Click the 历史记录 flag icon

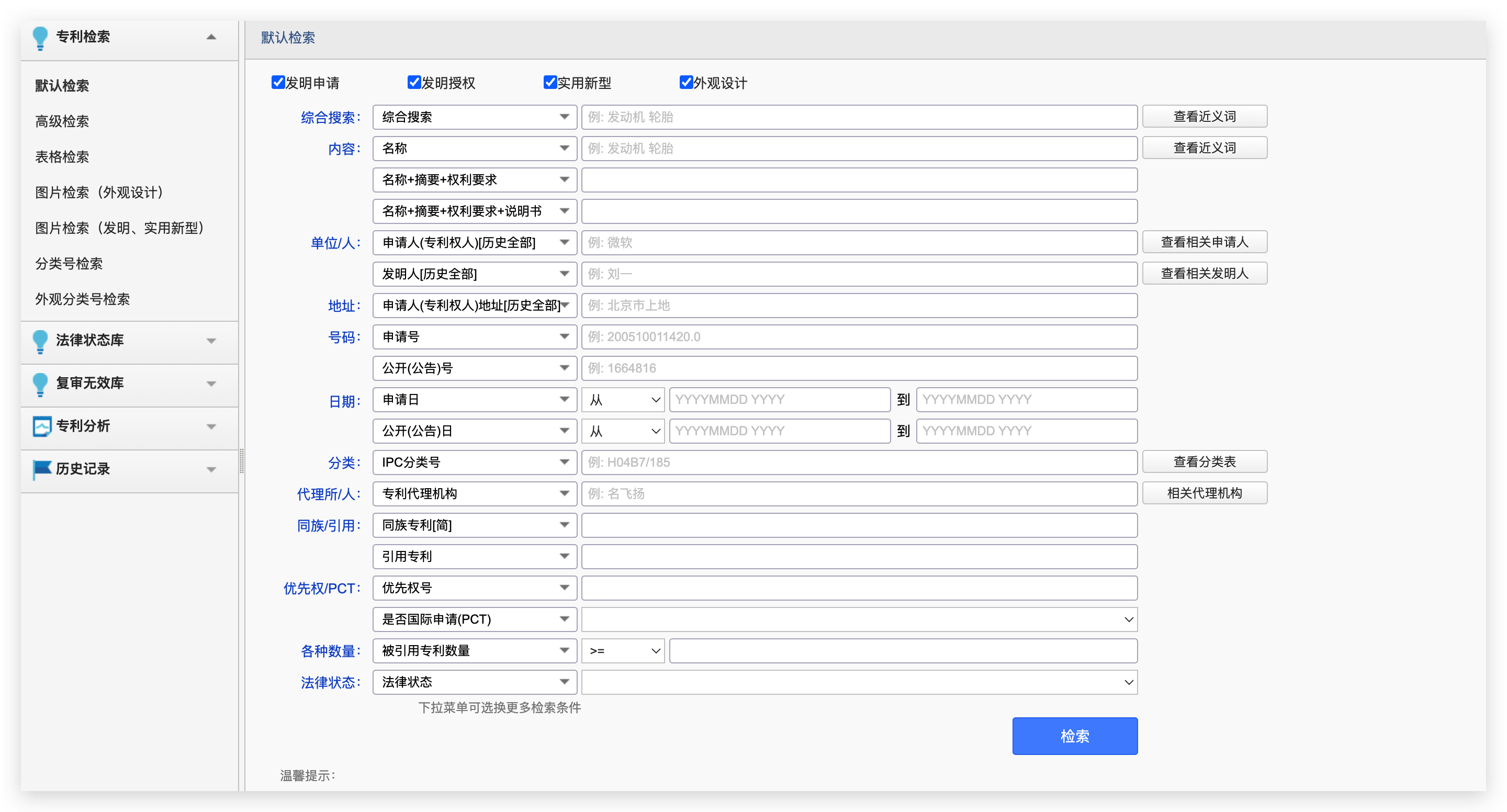tap(41, 469)
